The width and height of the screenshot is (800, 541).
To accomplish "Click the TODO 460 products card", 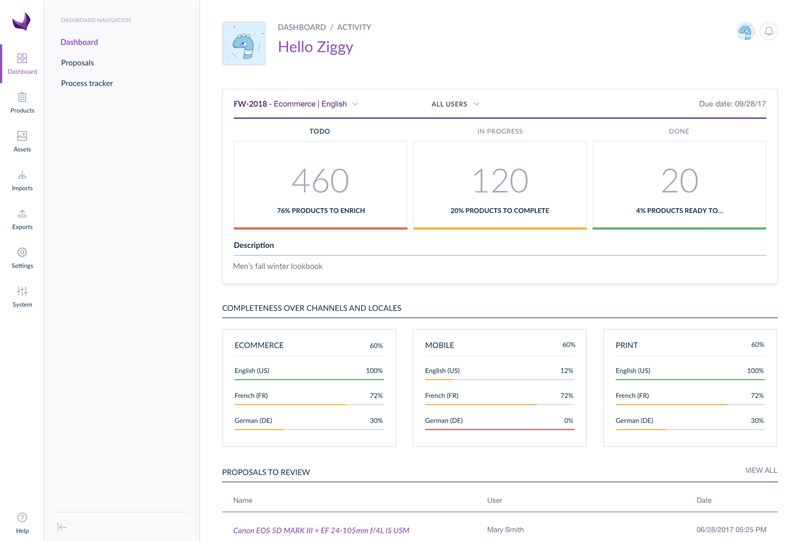I will coord(320,185).
